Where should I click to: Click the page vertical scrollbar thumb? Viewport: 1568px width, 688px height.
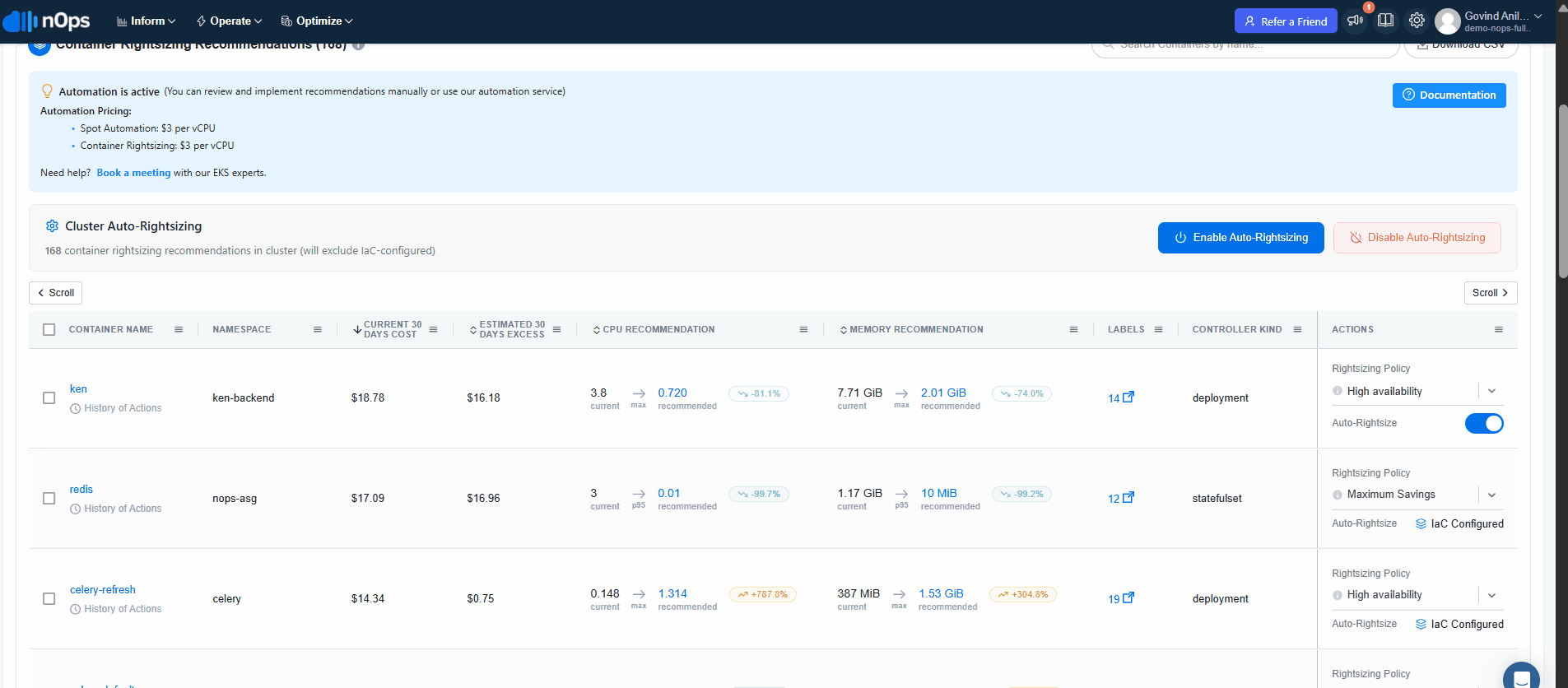pos(1563,191)
